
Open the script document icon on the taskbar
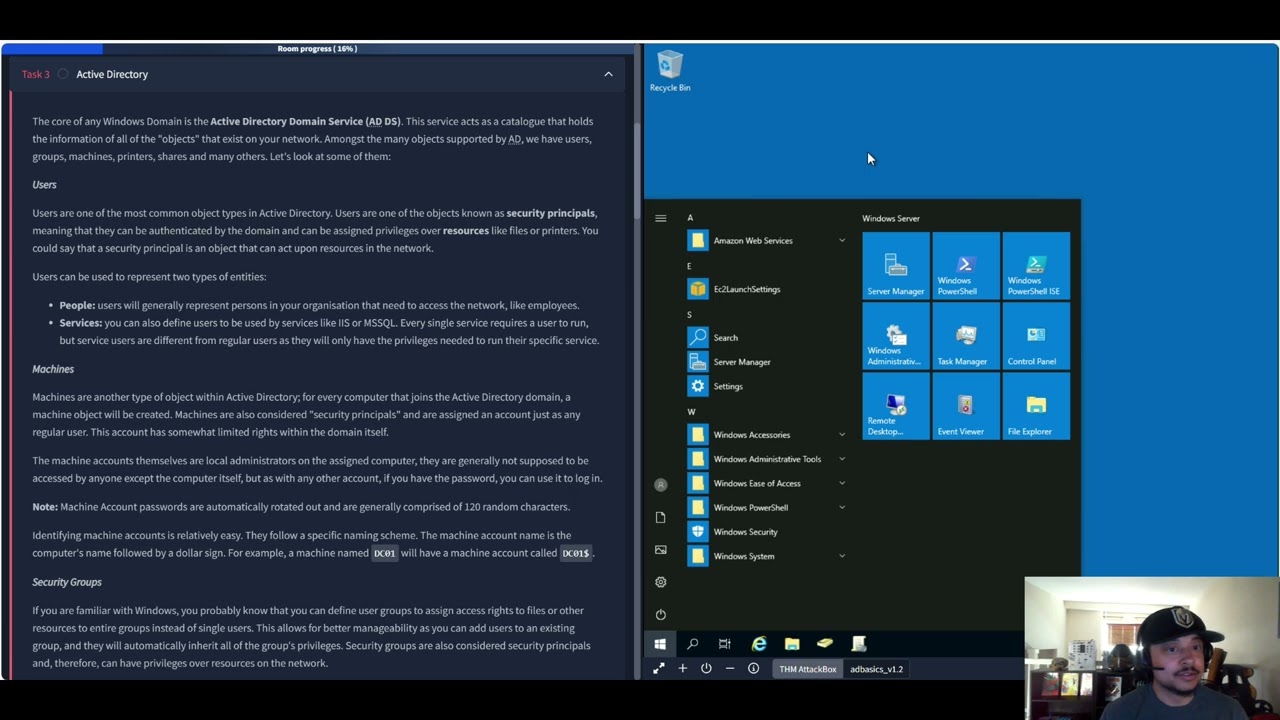[x=858, y=644]
